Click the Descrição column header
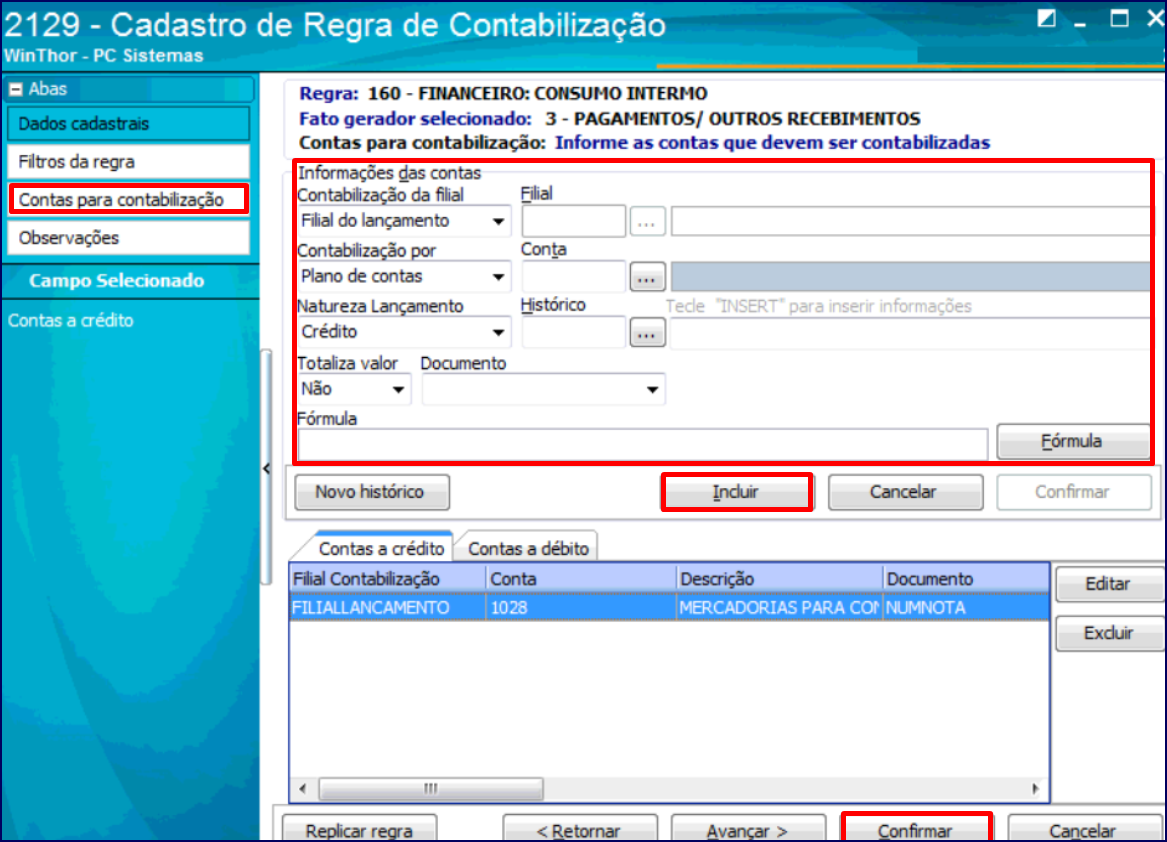Screen dimensions: 1167x842 (x=779, y=579)
